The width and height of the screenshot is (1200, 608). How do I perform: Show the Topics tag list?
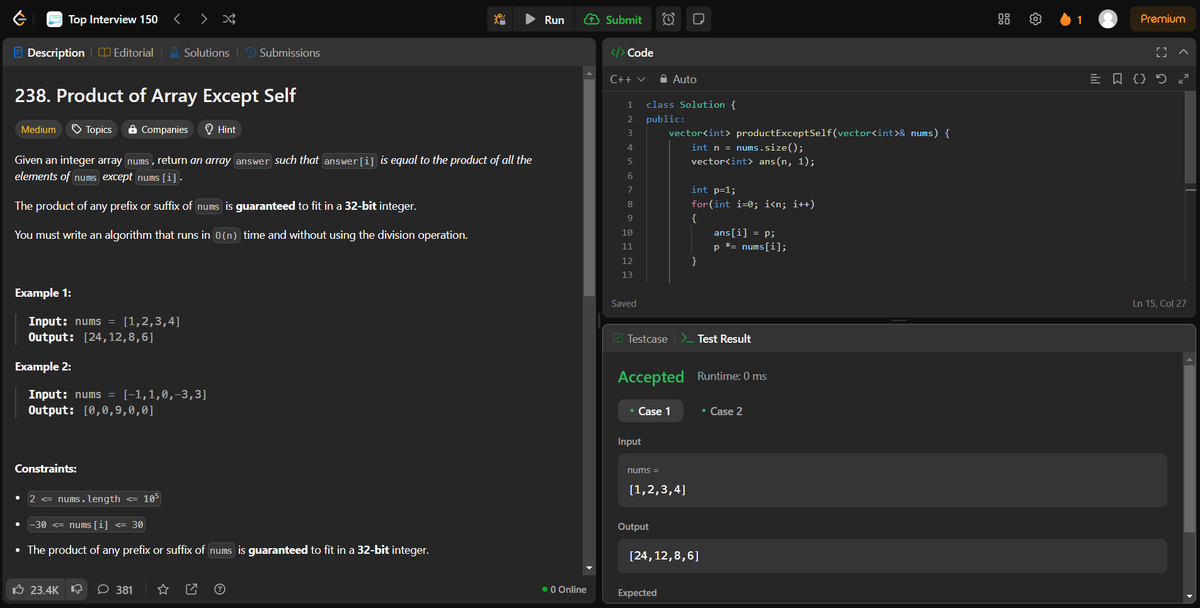(90, 129)
